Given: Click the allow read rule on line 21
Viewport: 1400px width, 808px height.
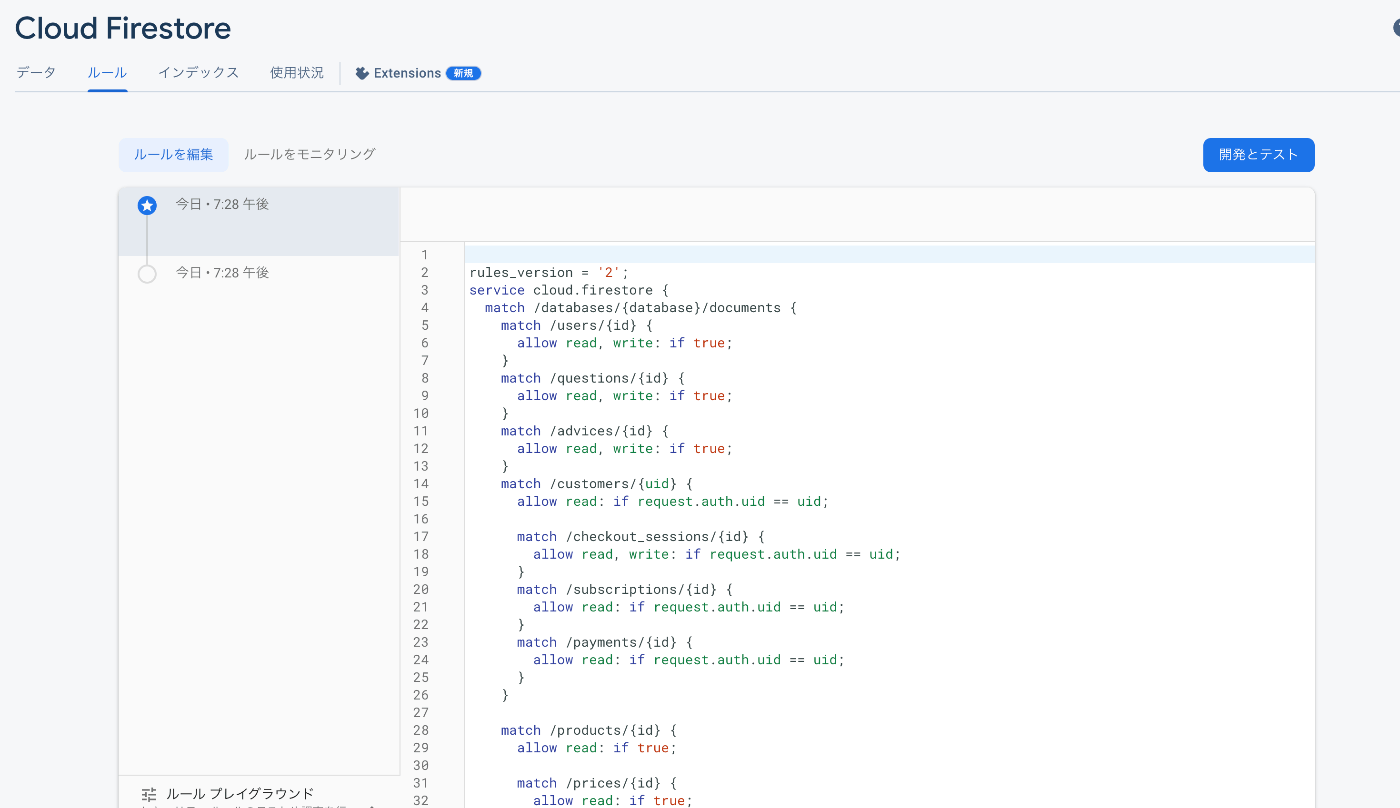Looking at the screenshot, I should (689, 607).
